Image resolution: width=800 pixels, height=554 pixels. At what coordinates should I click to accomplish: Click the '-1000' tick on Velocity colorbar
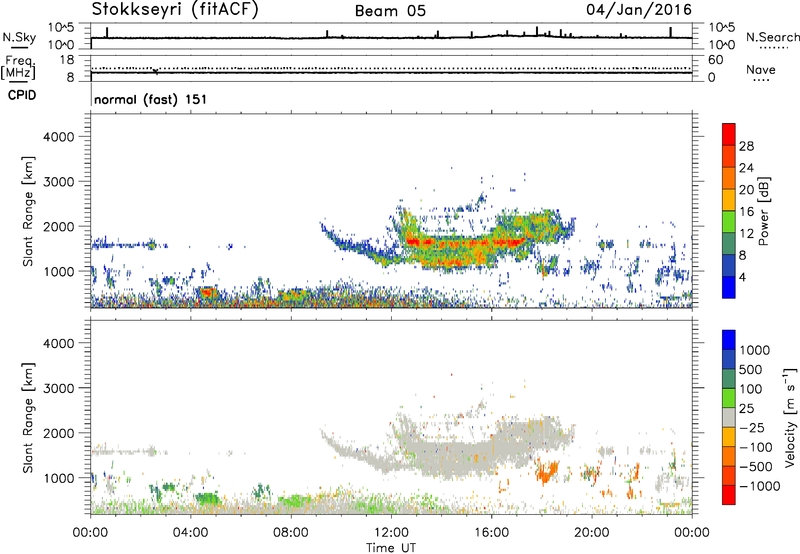(x=759, y=486)
